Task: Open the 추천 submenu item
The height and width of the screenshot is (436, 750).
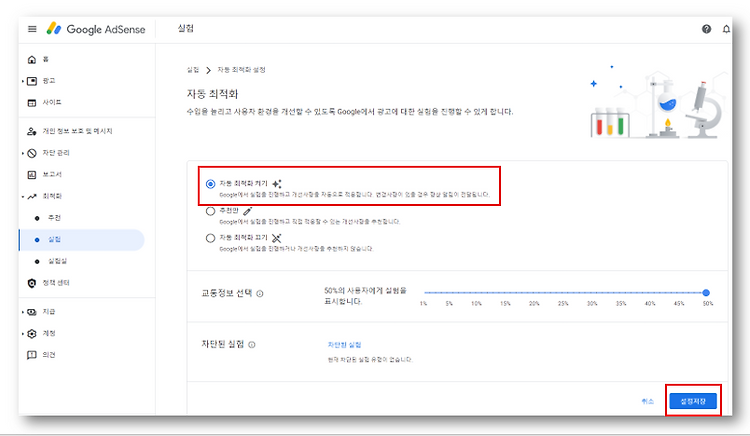Action: click(x=54, y=218)
